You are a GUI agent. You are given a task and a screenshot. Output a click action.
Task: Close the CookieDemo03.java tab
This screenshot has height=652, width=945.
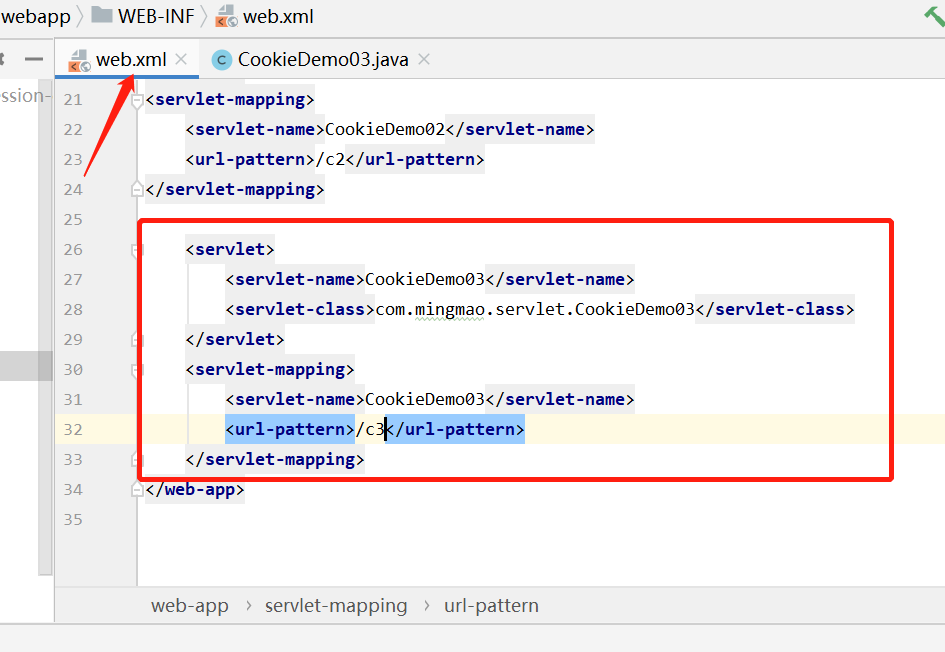click(x=424, y=59)
